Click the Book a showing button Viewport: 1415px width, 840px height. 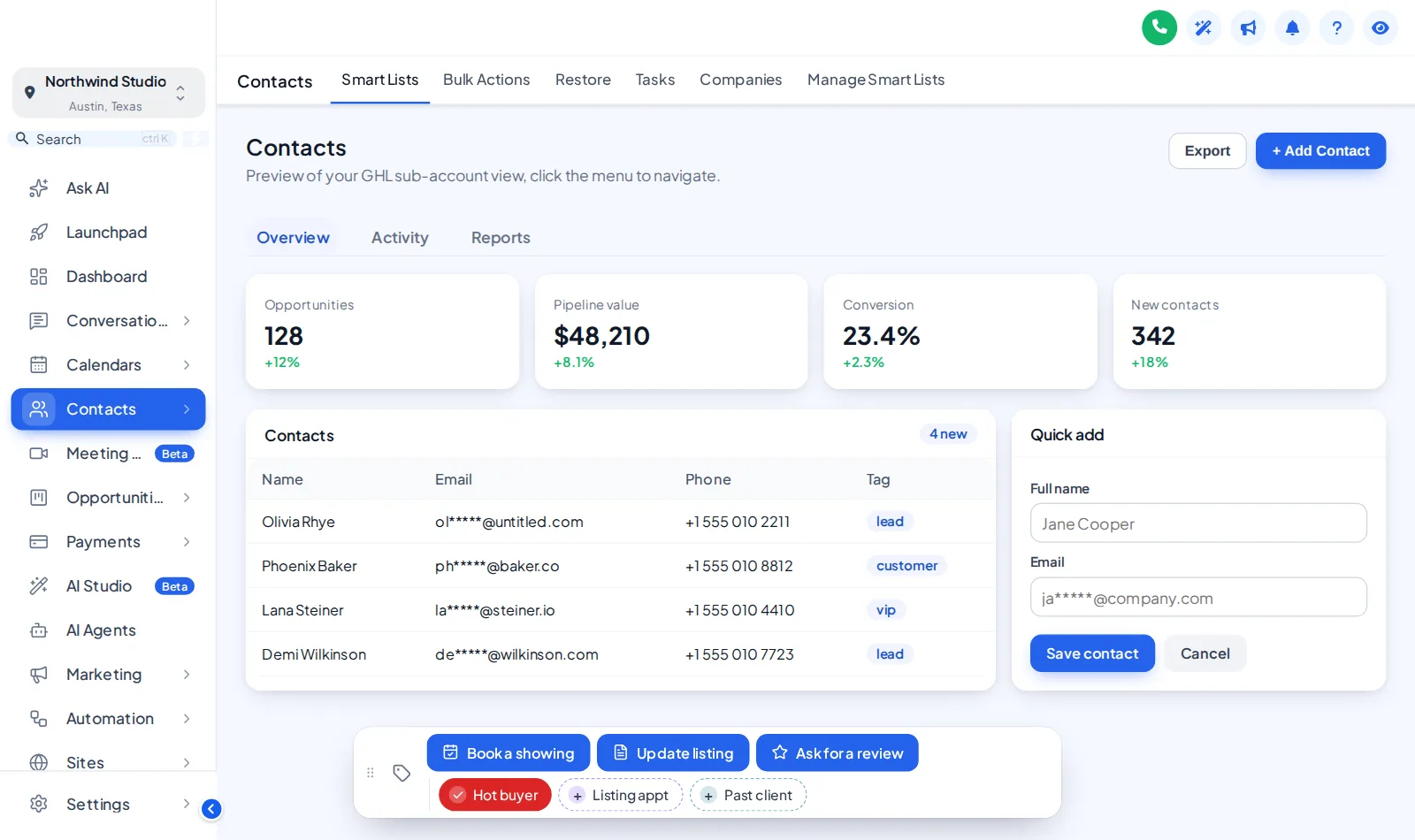coord(509,753)
